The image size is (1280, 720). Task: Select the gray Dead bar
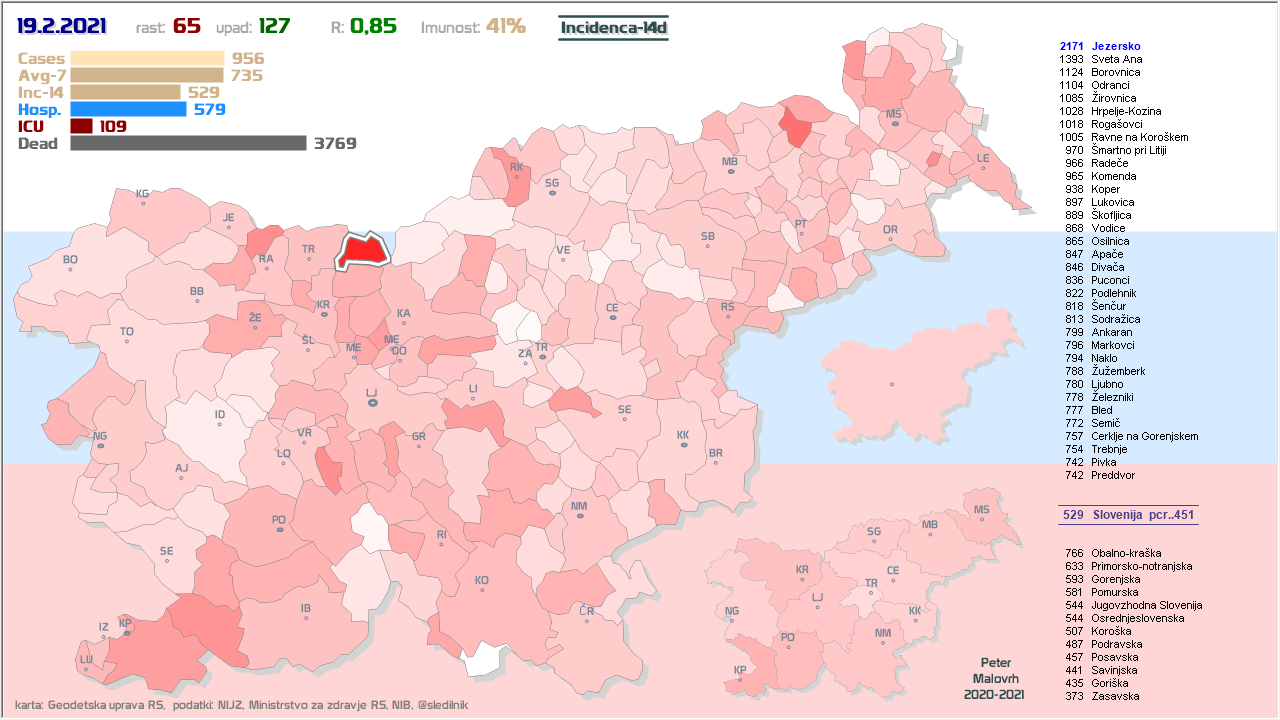click(188, 143)
